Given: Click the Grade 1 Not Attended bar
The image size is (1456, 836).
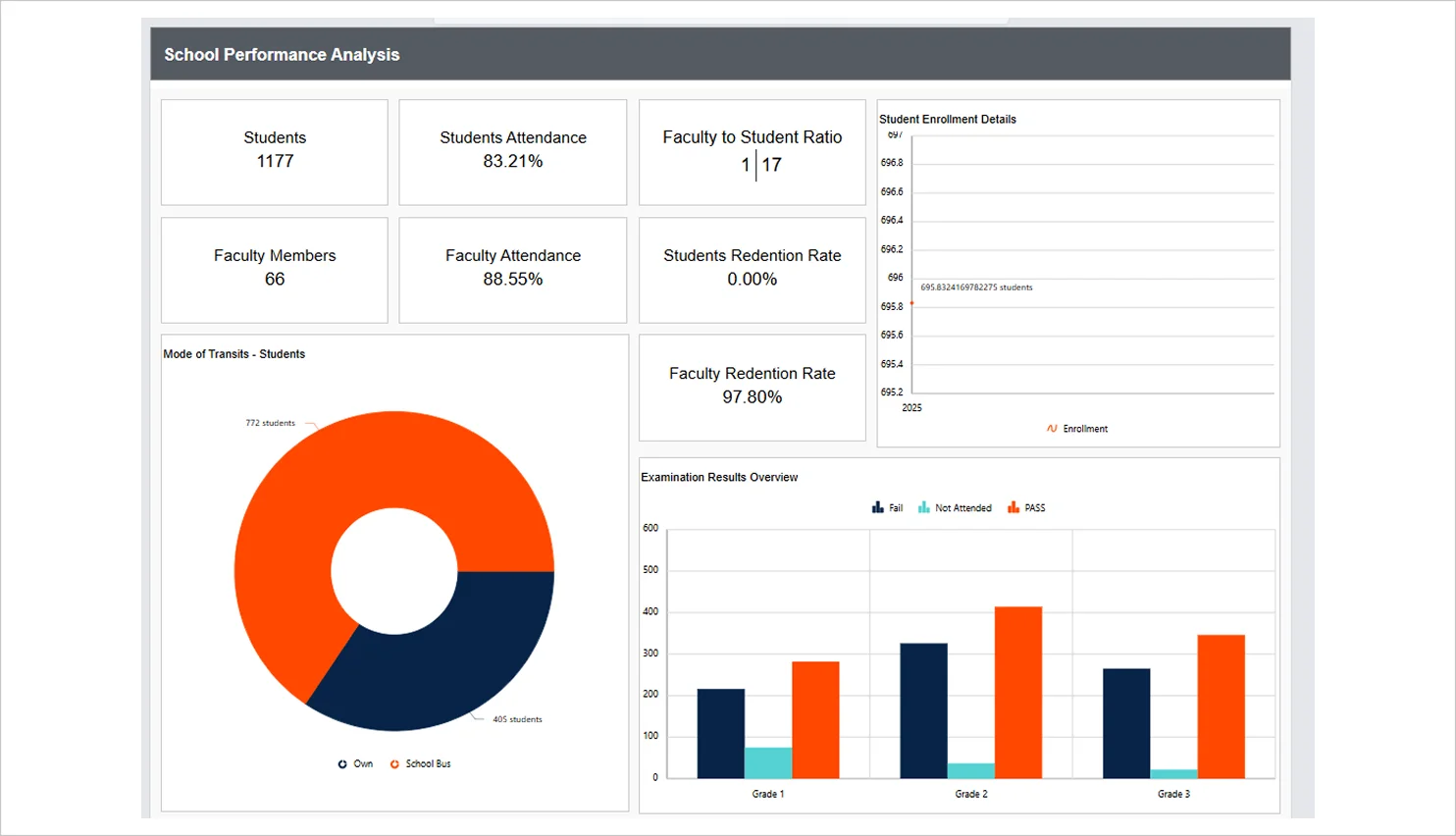Looking at the screenshot, I should 768,763.
